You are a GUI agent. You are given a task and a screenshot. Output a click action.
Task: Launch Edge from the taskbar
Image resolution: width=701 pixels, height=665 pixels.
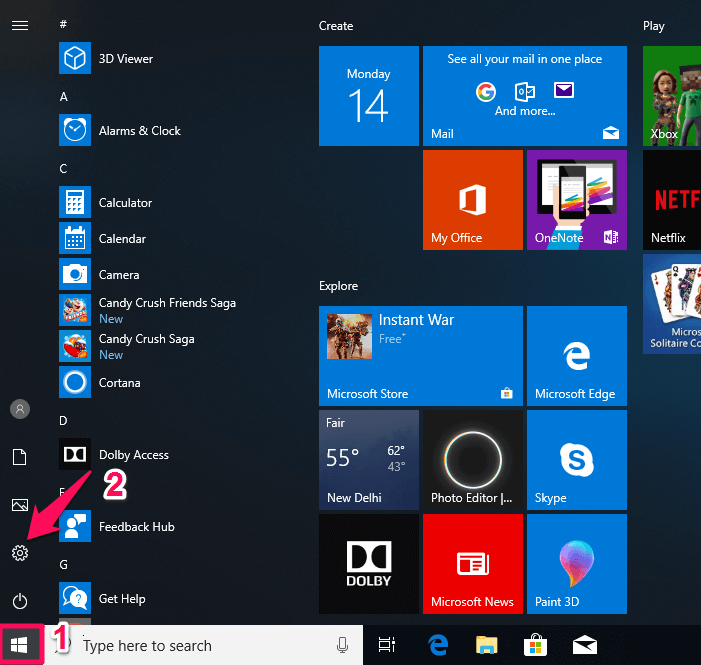[438, 645]
